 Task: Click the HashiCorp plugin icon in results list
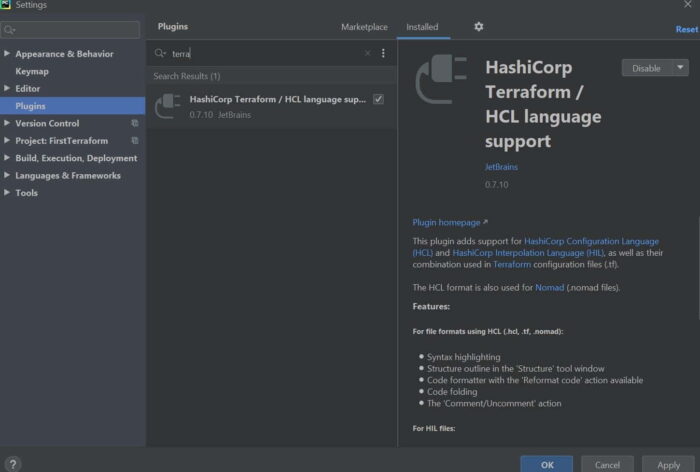(167, 106)
